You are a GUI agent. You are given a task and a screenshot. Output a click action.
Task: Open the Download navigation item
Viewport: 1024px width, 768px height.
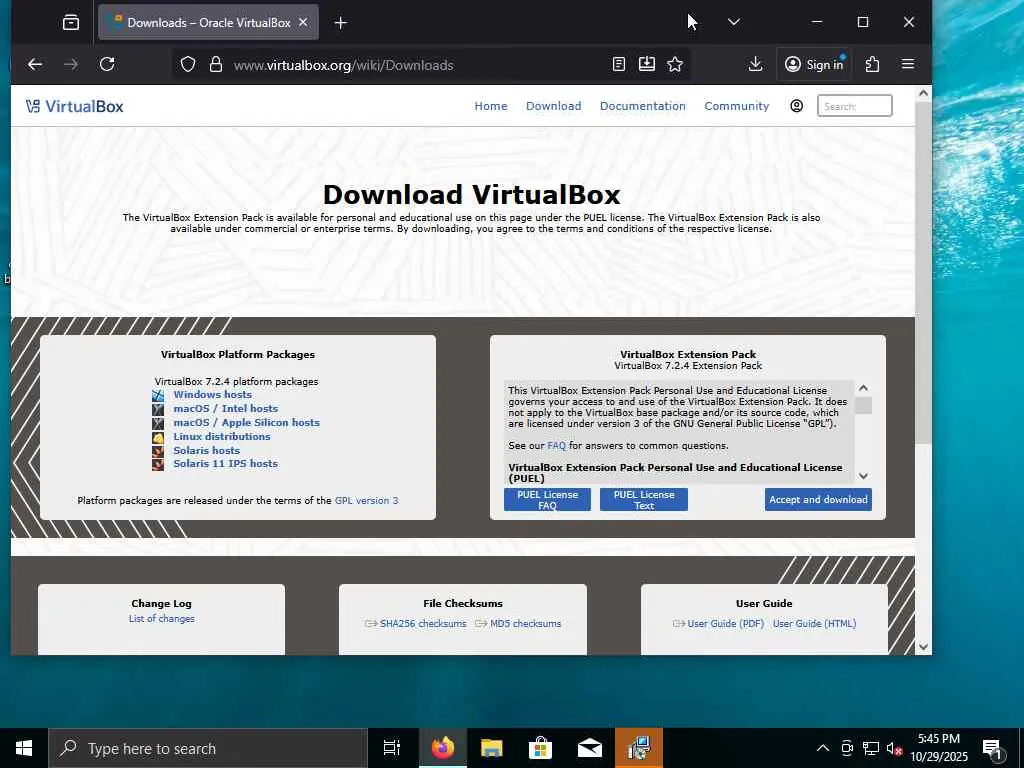coord(553,106)
